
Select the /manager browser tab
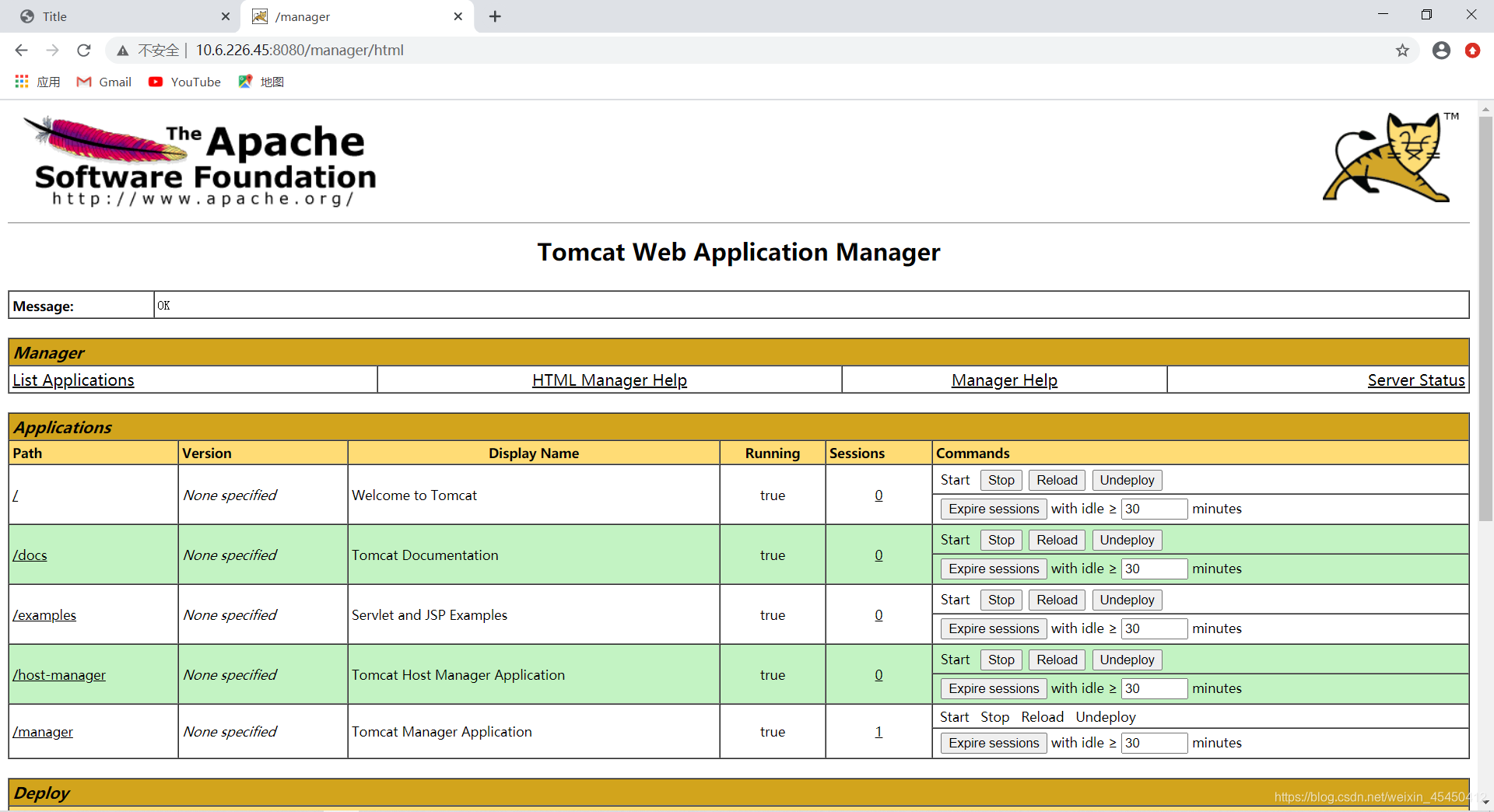tap(357, 16)
